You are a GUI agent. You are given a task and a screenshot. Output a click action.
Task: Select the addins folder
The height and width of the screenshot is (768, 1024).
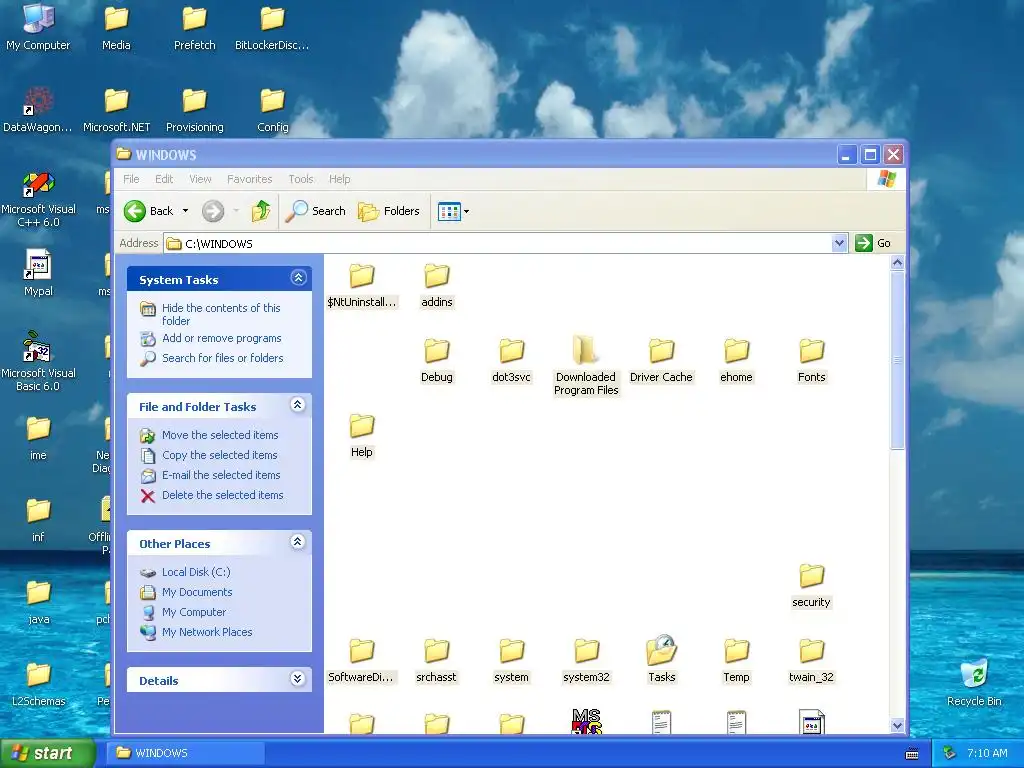pyautogui.click(x=437, y=285)
